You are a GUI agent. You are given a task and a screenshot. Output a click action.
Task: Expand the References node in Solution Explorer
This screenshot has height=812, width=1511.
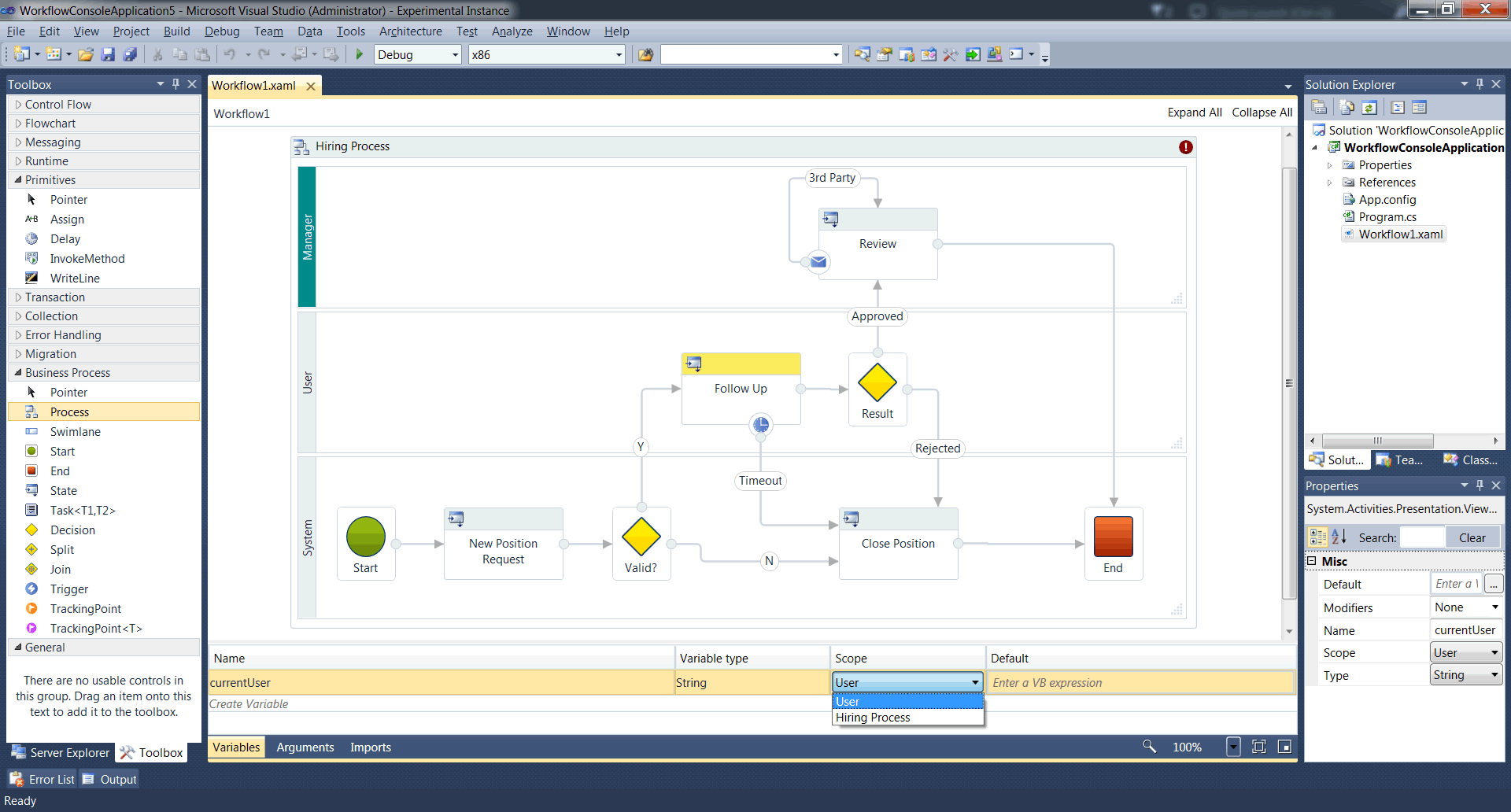tap(1330, 183)
